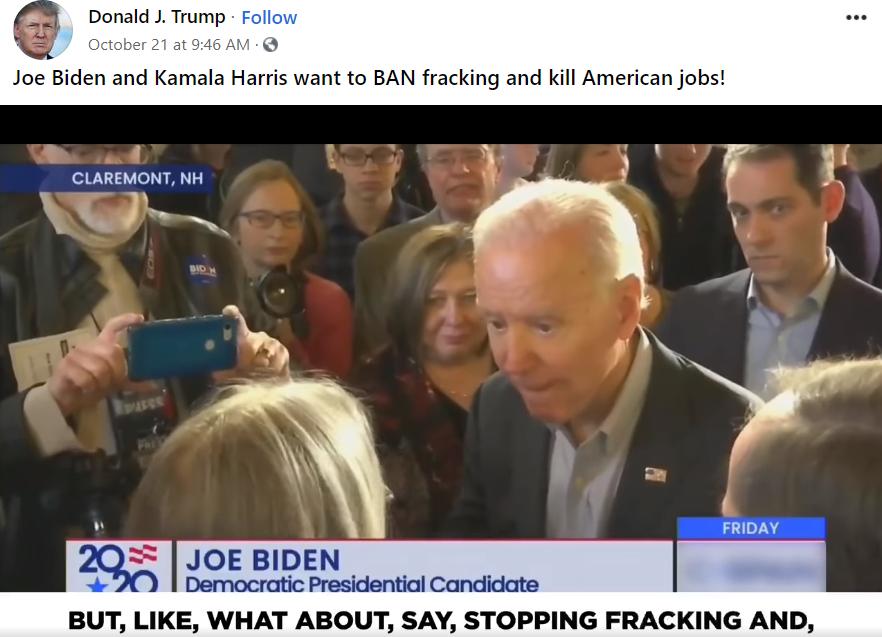Viewport: 882px width, 637px height.
Task: Click the CLAREMONT, NH location banner
Action: (x=107, y=178)
